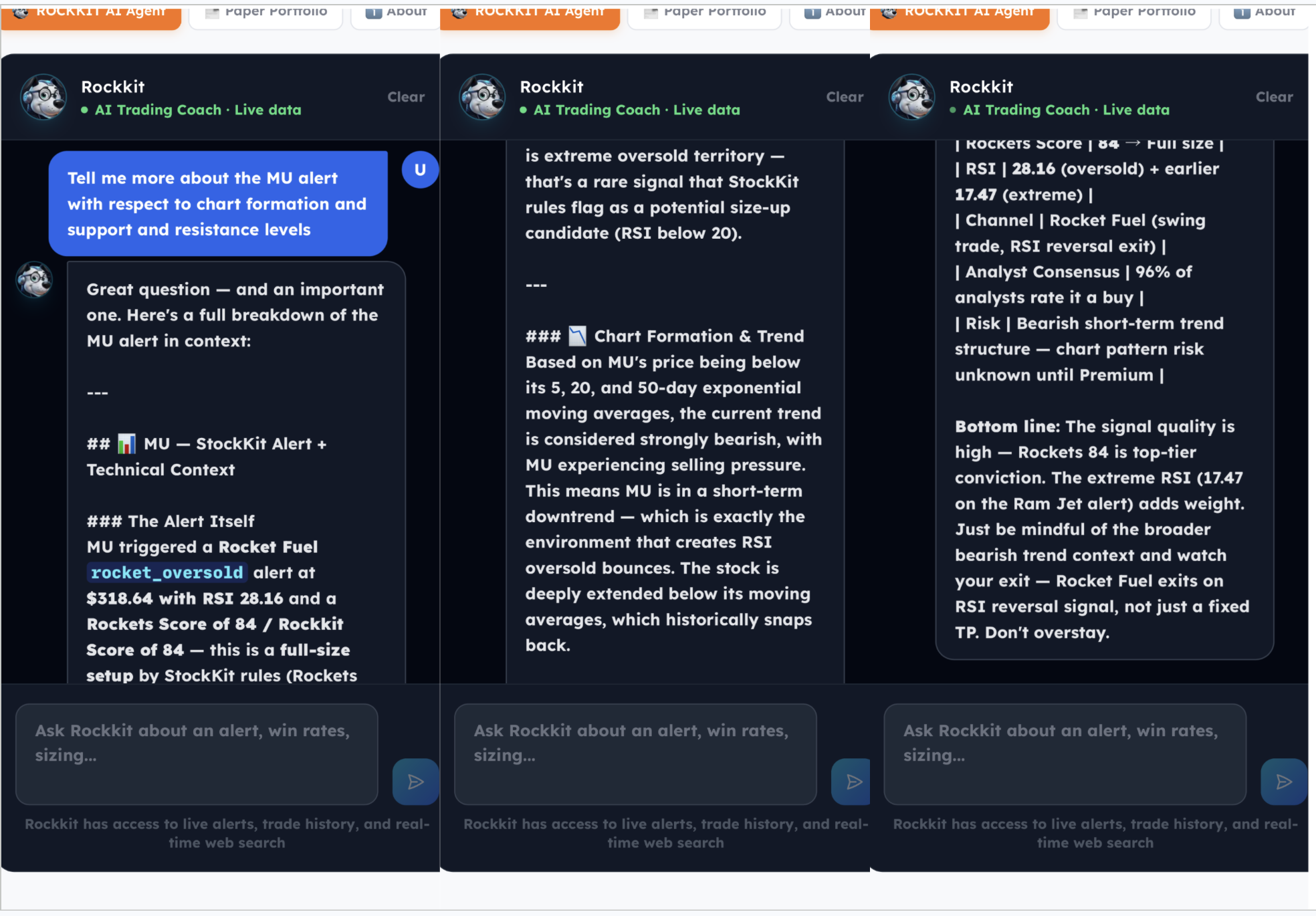Click the paper-plane send icon in the left panel
The image size is (1316, 916).
415,781
